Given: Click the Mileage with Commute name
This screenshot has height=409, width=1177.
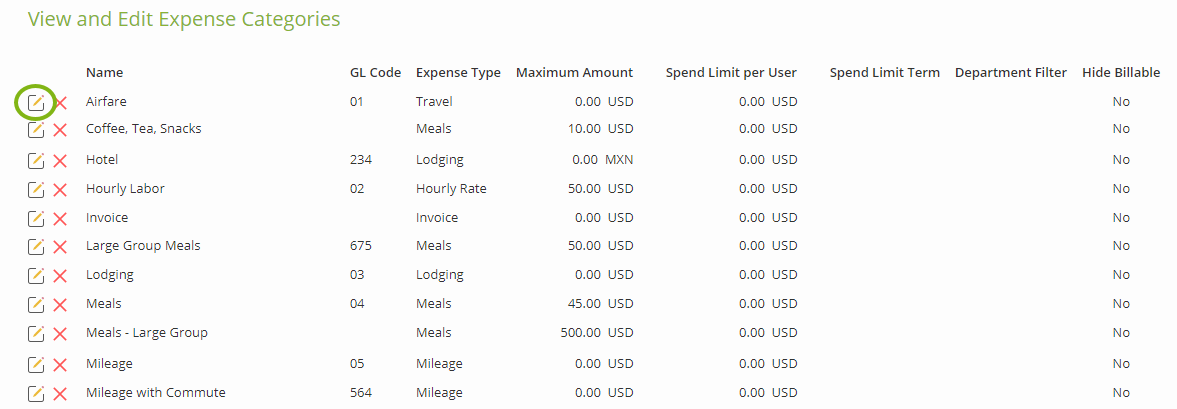Looking at the screenshot, I should (155, 392).
